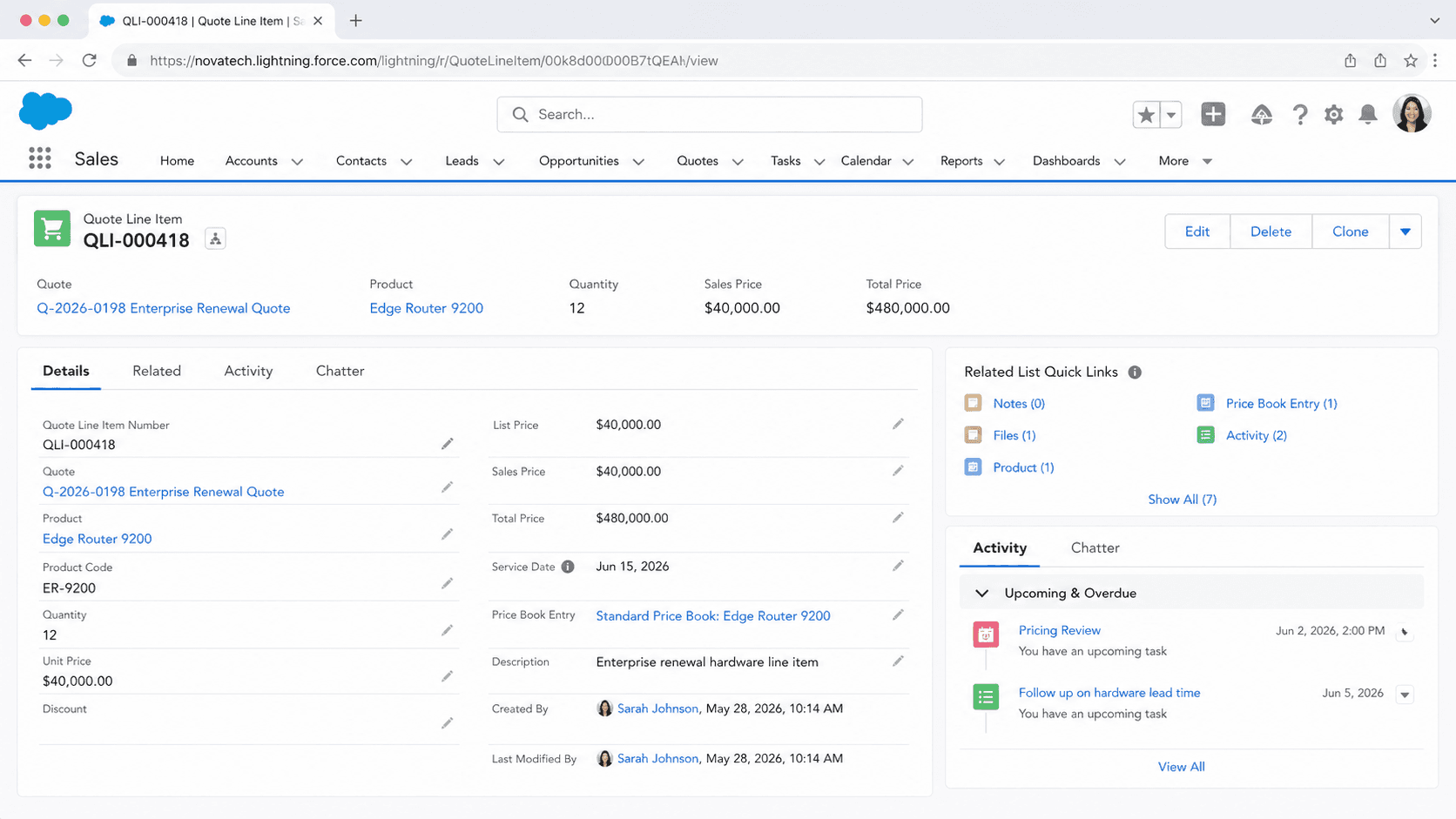Go to the Home nav item
The width and height of the screenshot is (1456, 819).
[x=177, y=161]
